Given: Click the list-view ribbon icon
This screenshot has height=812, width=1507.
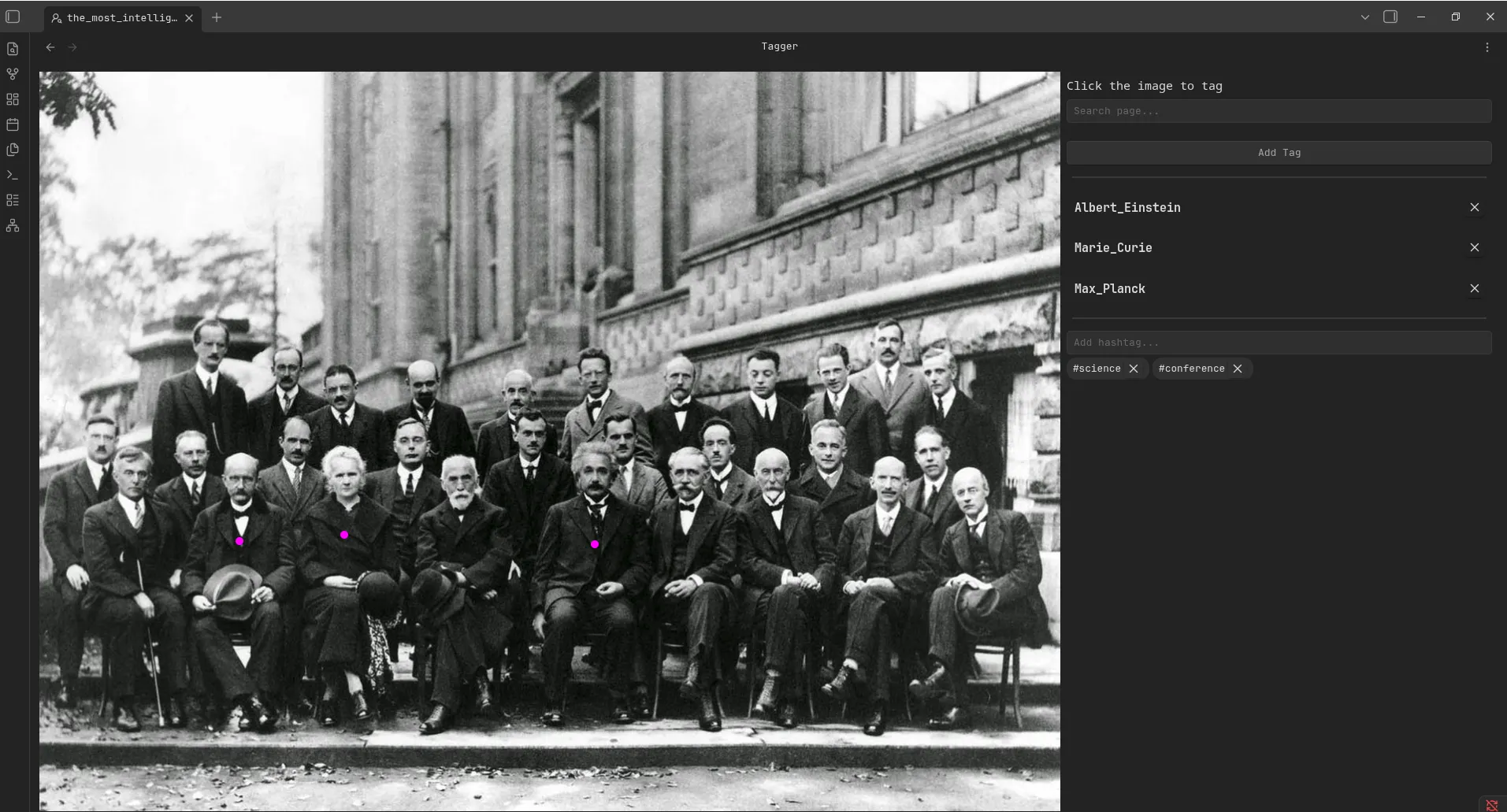Looking at the screenshot, I should coord(13,200).
